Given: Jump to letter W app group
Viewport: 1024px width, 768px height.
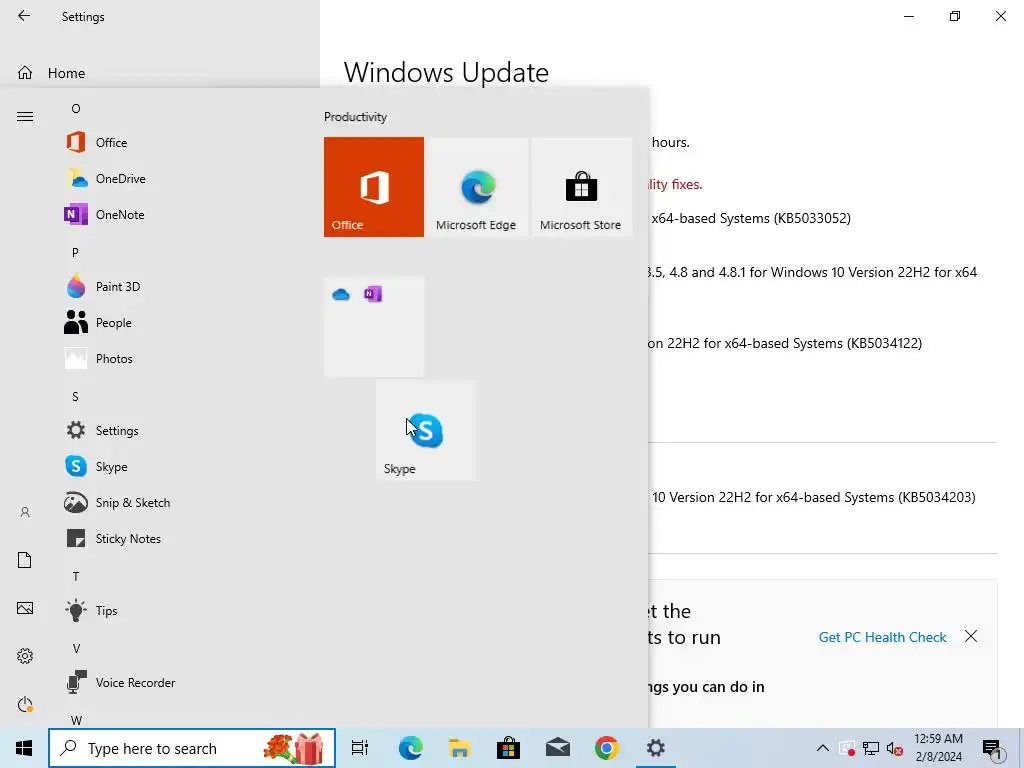Looking at the screenshot, I should (76, 720).
